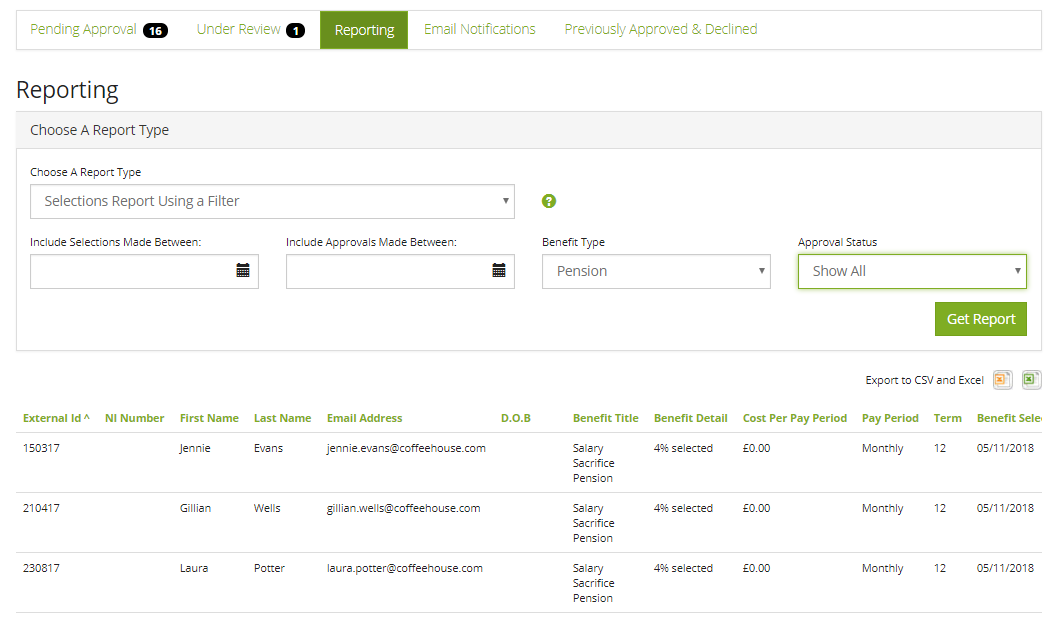
Task: Click first name Jennie cell
Action: (x=195, y=448)
